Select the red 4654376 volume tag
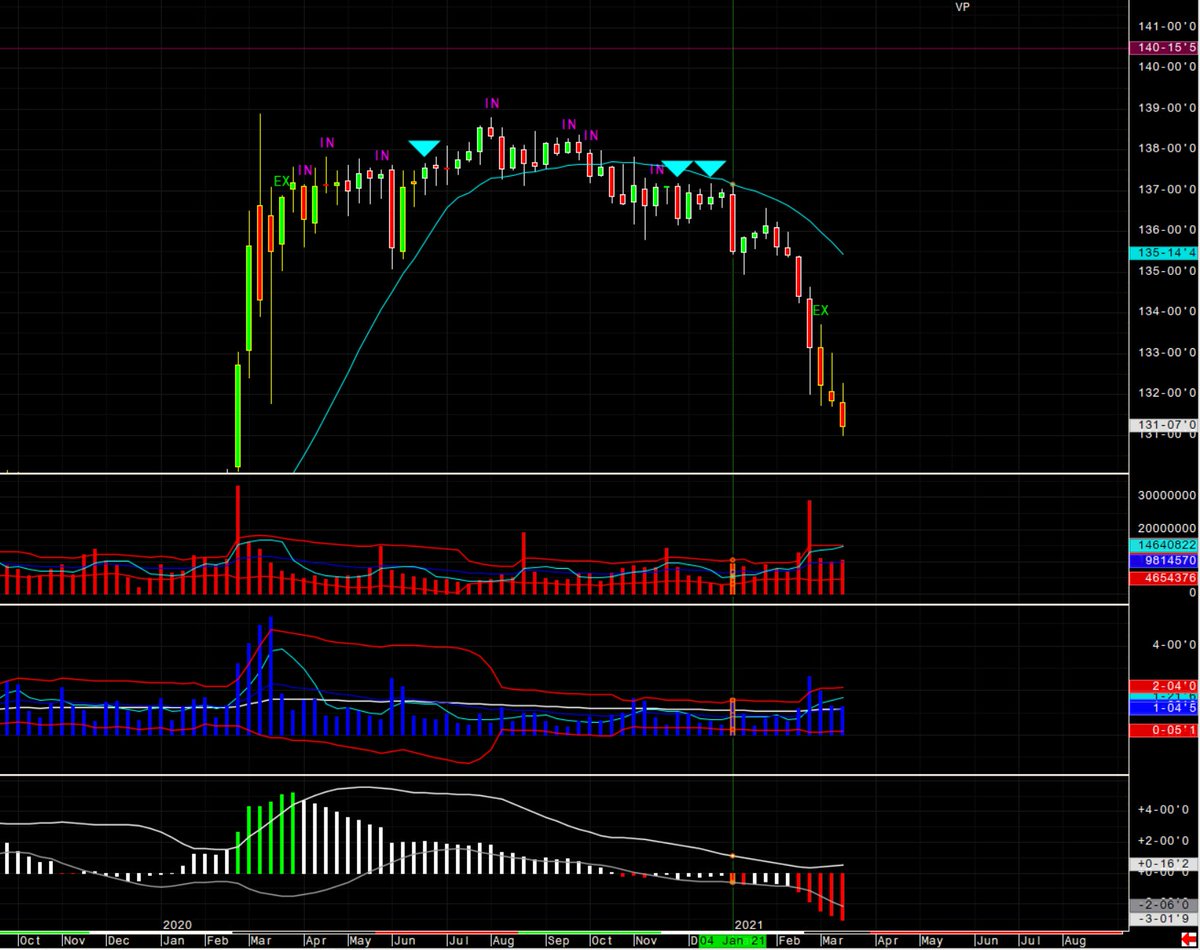The height and width of the screenshot is (950, 1200). point(1163,578)
